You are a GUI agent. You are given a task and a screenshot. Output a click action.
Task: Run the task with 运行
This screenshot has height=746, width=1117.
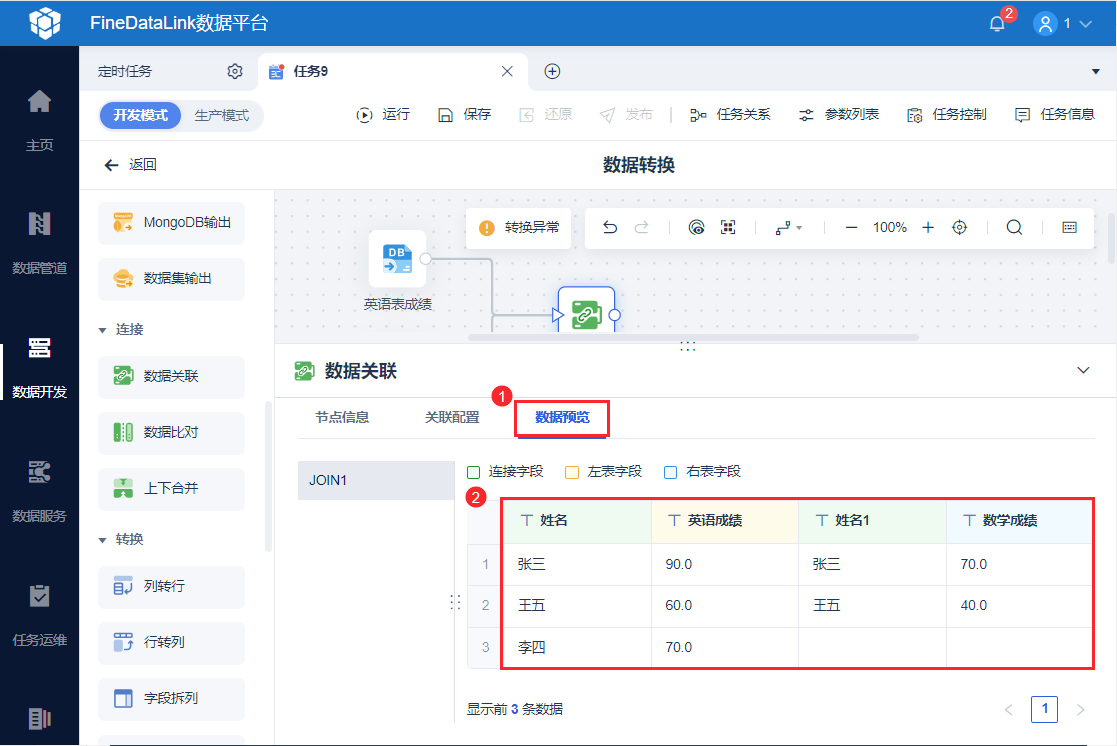coord(383,115)
